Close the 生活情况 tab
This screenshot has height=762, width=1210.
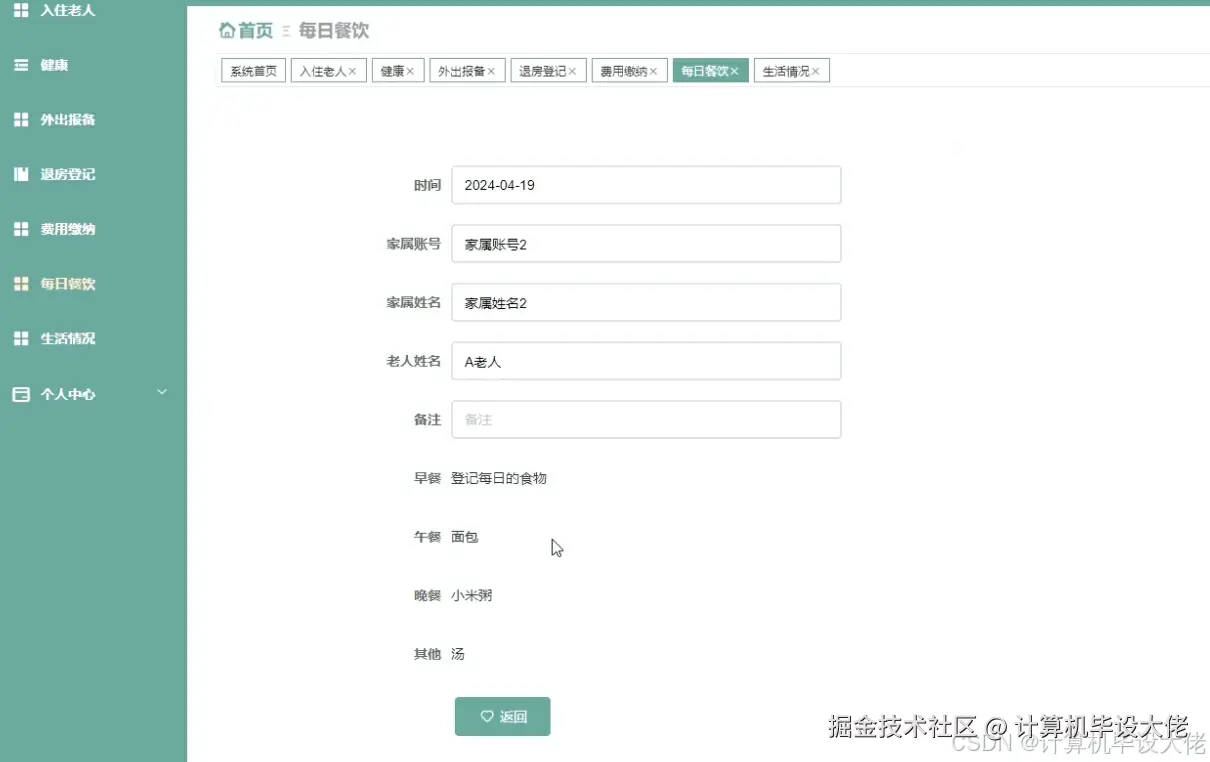[x=815, y=72]
